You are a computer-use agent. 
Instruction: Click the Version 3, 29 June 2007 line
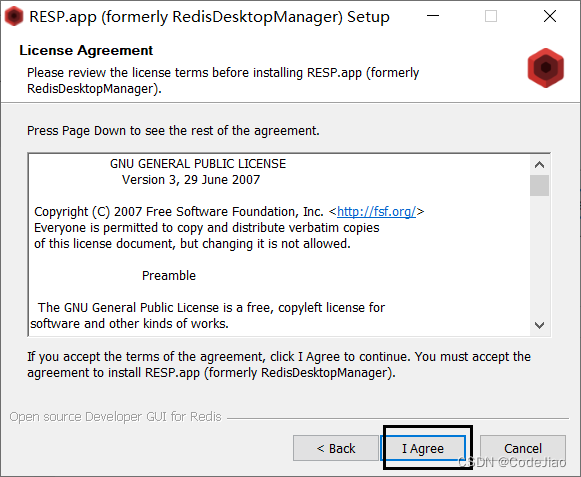tap(191, 180)
